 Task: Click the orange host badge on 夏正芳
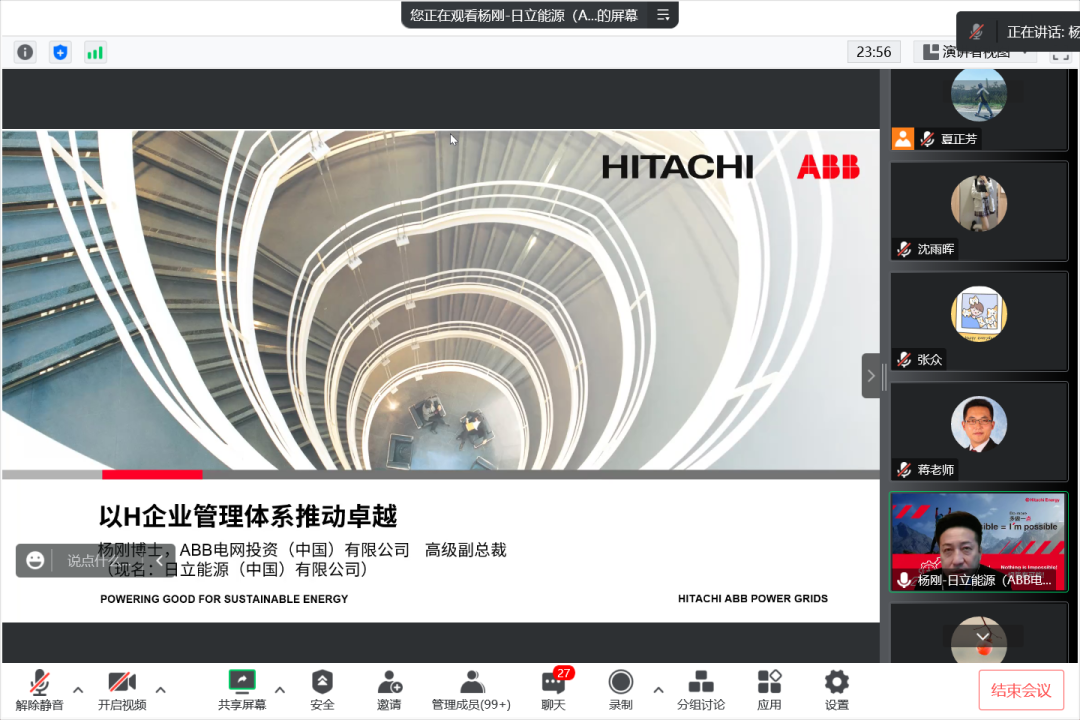click(903, 138)
